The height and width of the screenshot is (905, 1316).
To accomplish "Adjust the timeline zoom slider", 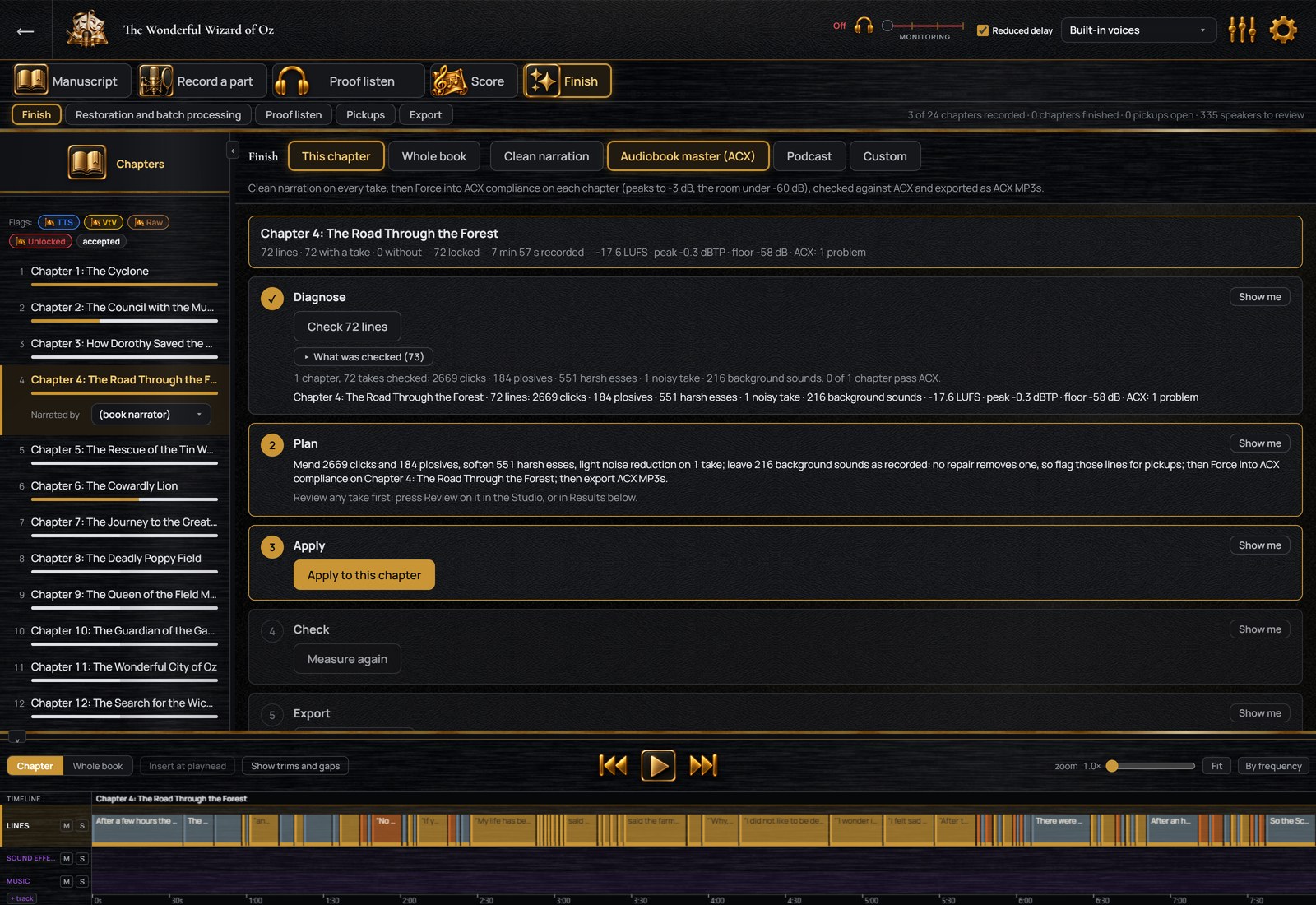I will (1151, 766).
